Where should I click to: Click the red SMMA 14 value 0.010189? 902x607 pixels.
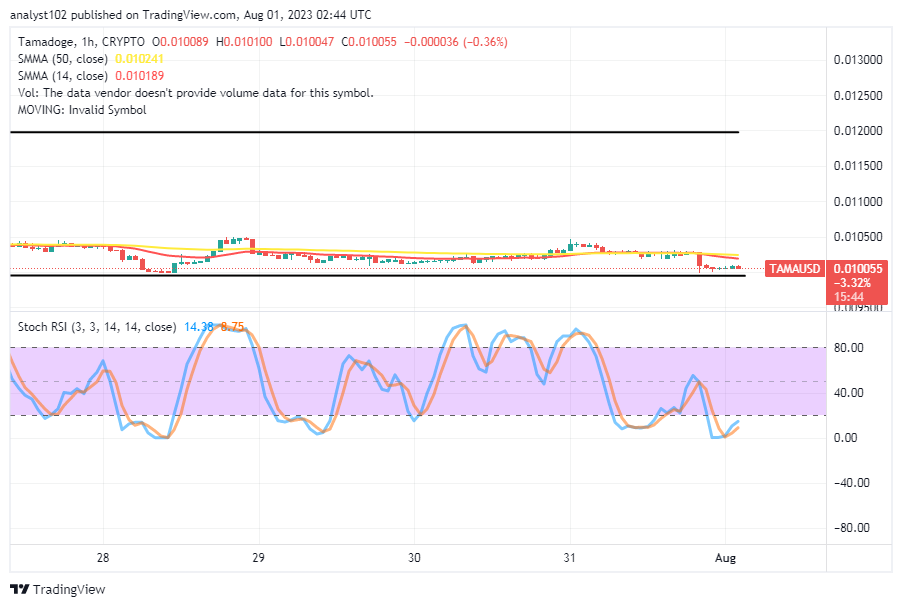click(x=139, y=76)
